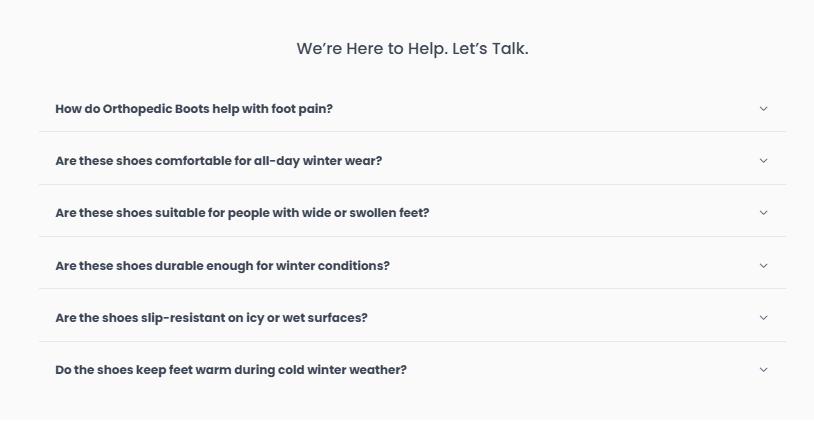Click chevron next to all-day winter wear question
814x430 pixels.
tap(763, 160)
